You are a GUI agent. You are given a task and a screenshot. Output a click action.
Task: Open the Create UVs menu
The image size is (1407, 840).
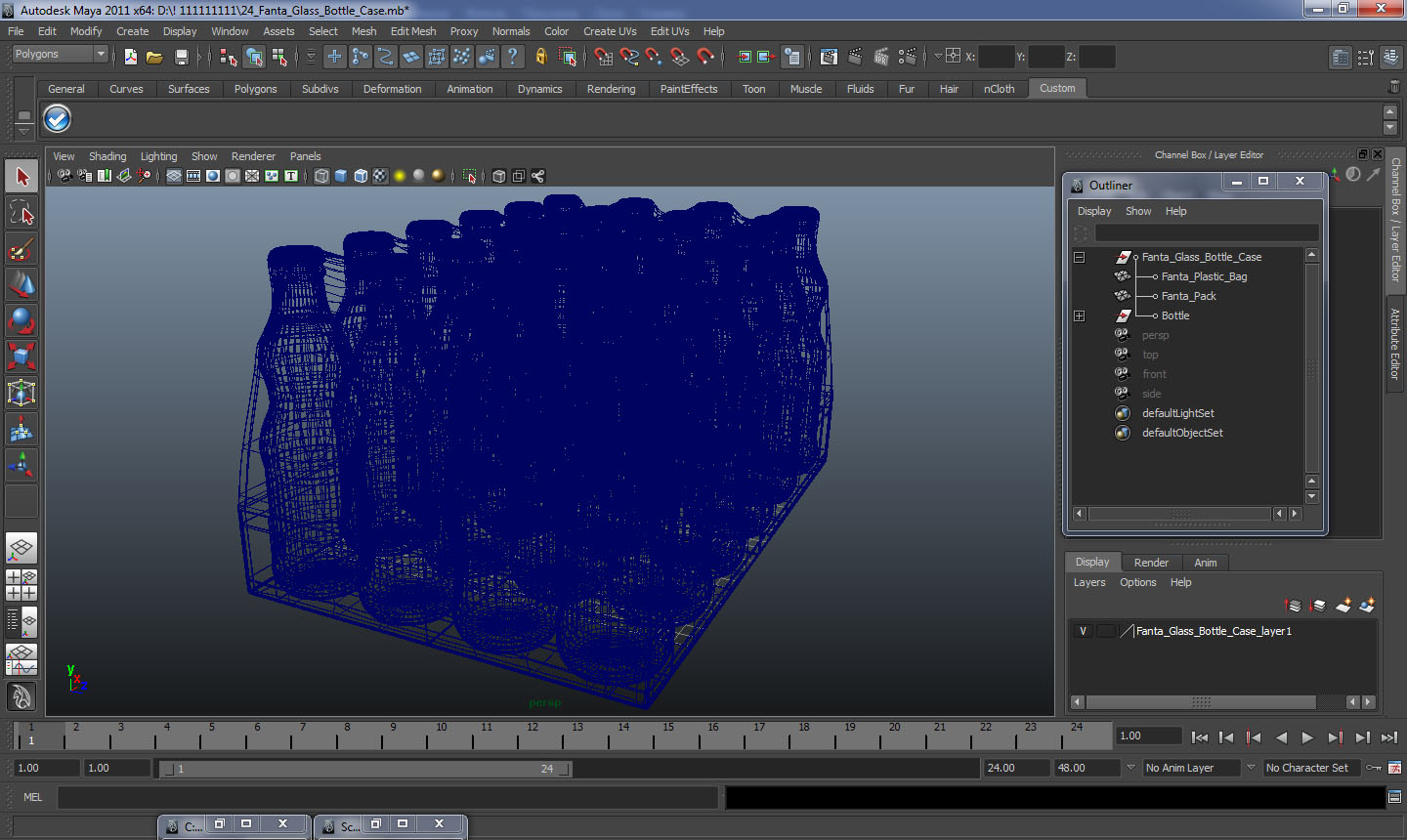pos(610,31)
